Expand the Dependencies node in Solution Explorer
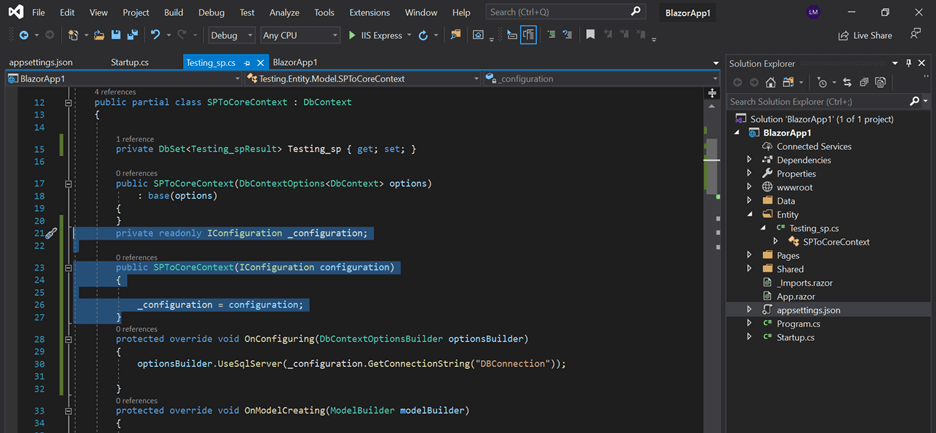Image resolution: width=936 pixels, height=433 pixels. click(x=749, y=160)
